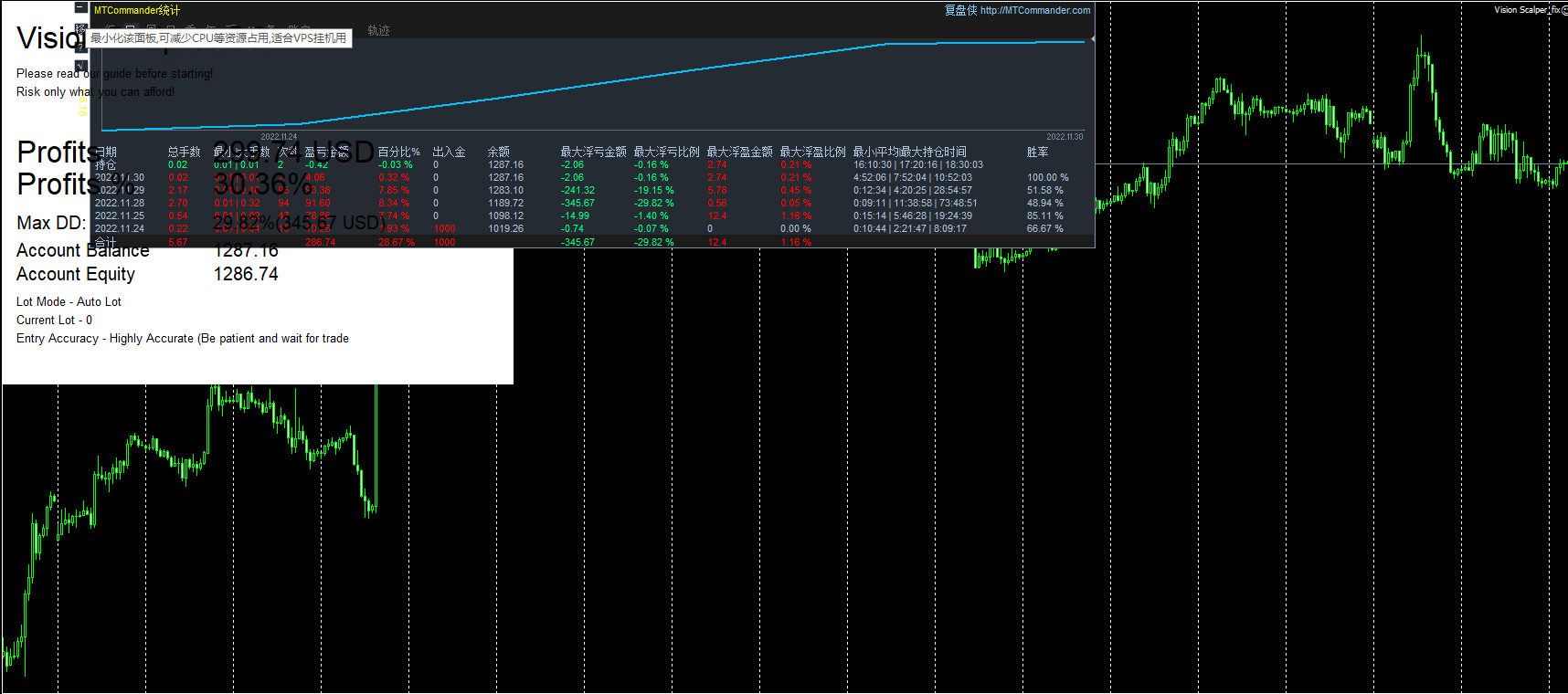
Task: Click the Account Equity value 1286.74
Action: (x=246, y=274)
